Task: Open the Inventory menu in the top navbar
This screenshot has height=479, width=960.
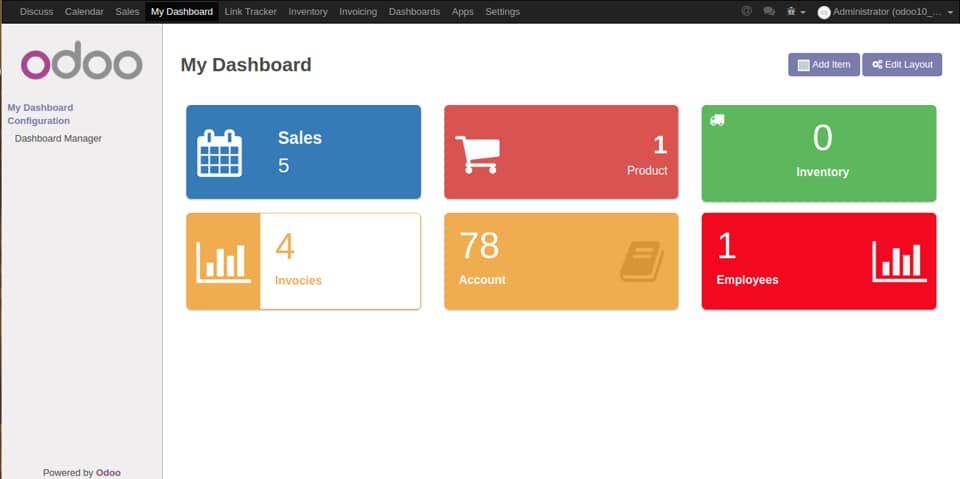Action: pyautogui.click(x=308, y=12)
